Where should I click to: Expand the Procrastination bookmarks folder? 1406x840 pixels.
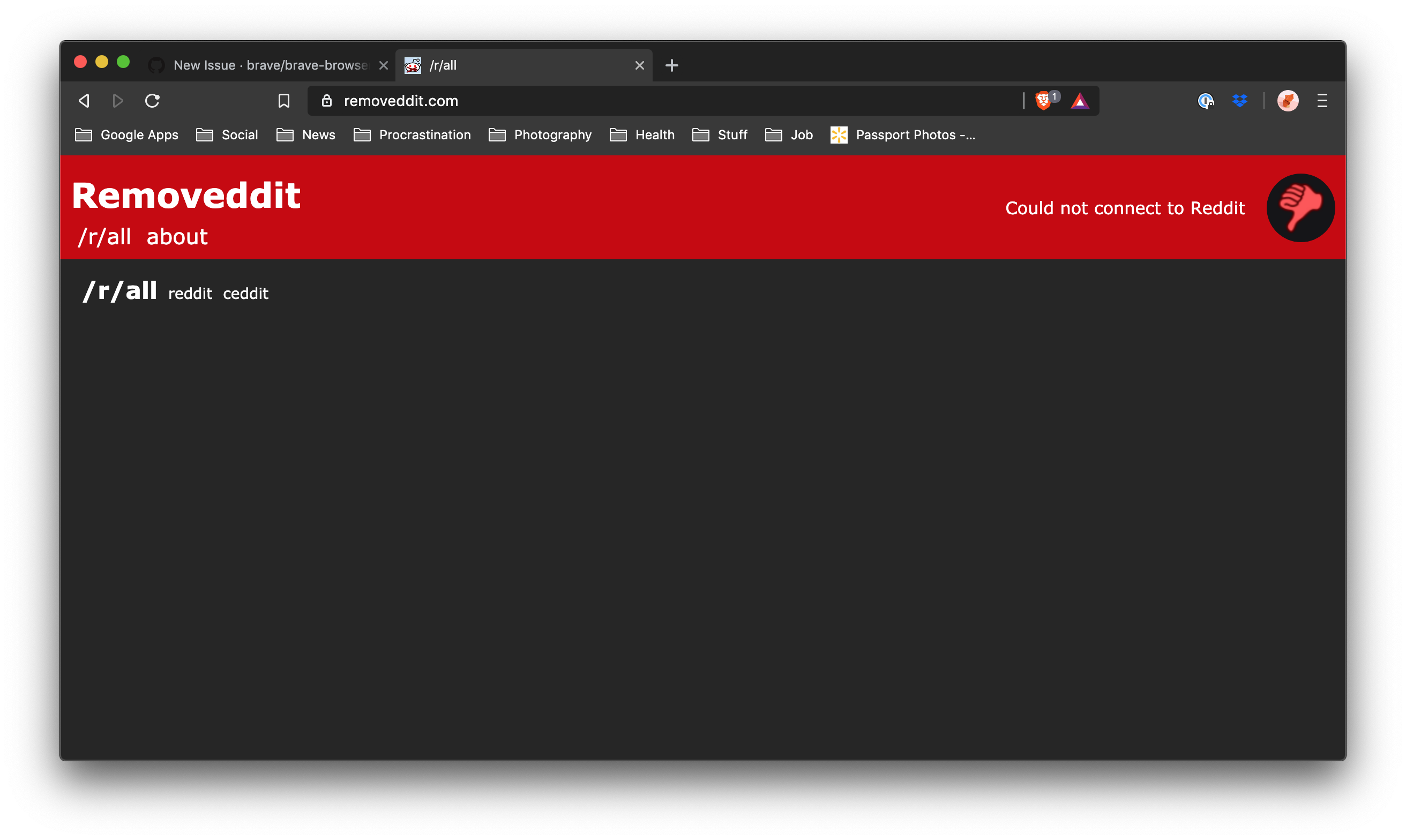pyautogui.click(x=412, y=134)
